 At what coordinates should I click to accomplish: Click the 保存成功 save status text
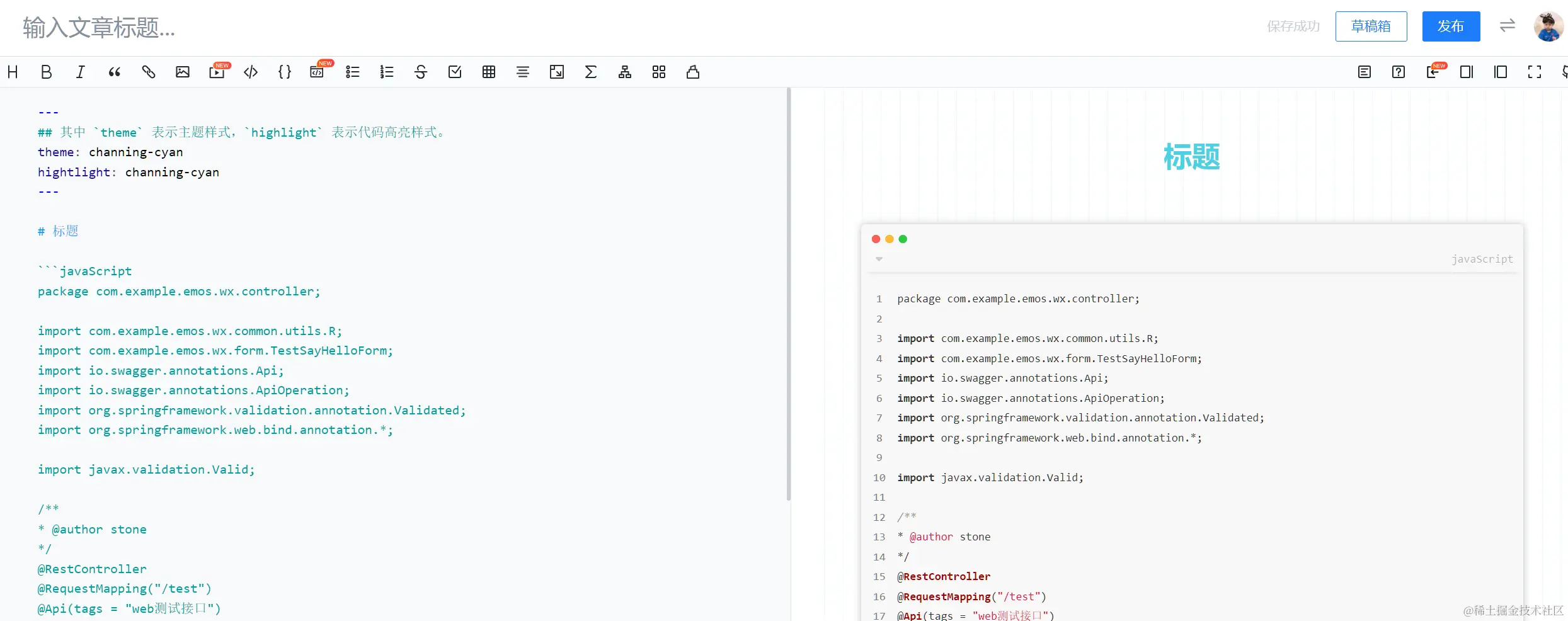[1293, 26]
